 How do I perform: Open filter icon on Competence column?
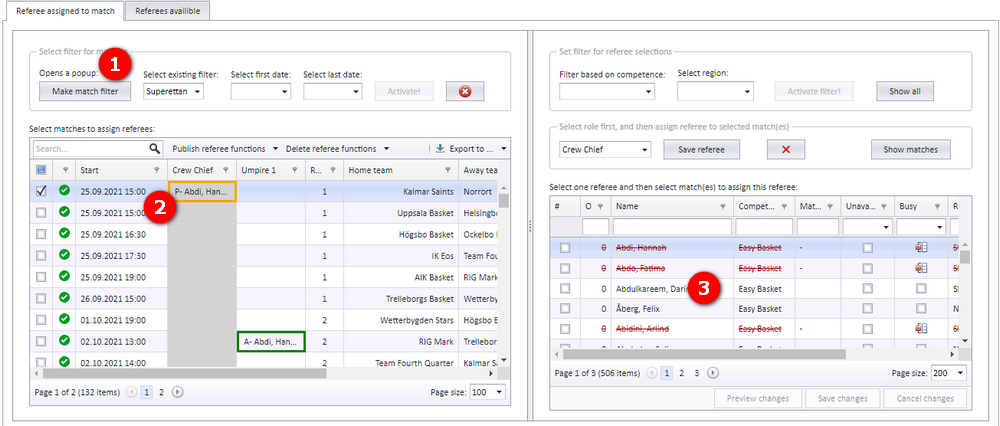point(785,206)
